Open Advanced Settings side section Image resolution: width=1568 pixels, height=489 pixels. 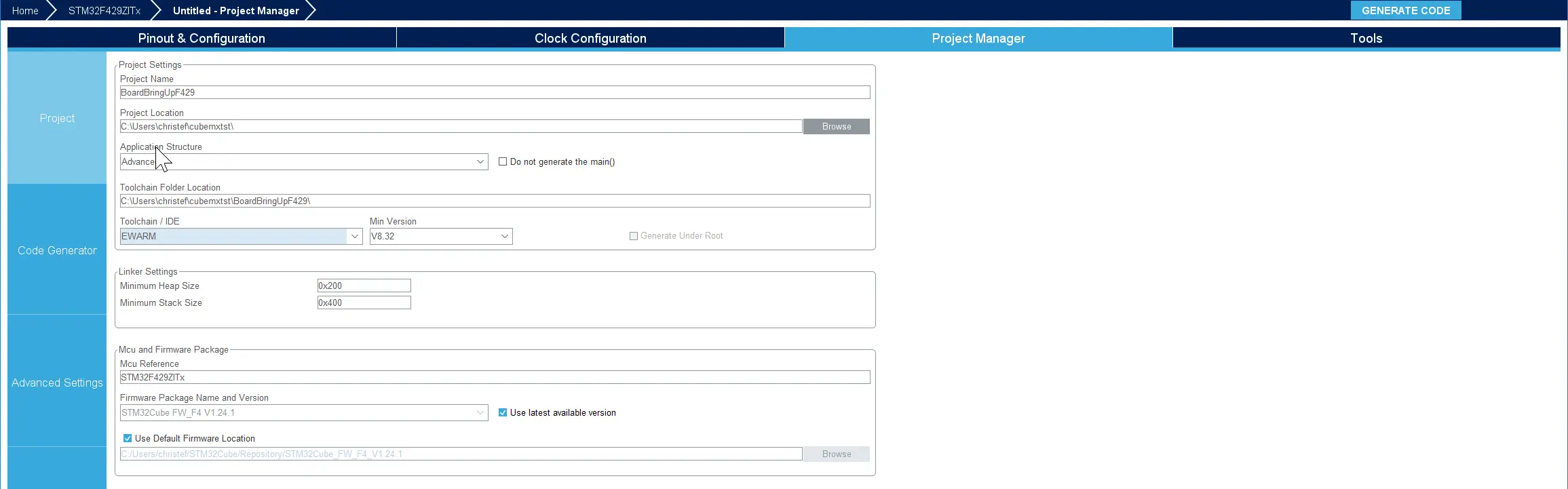tap(57, 383)
